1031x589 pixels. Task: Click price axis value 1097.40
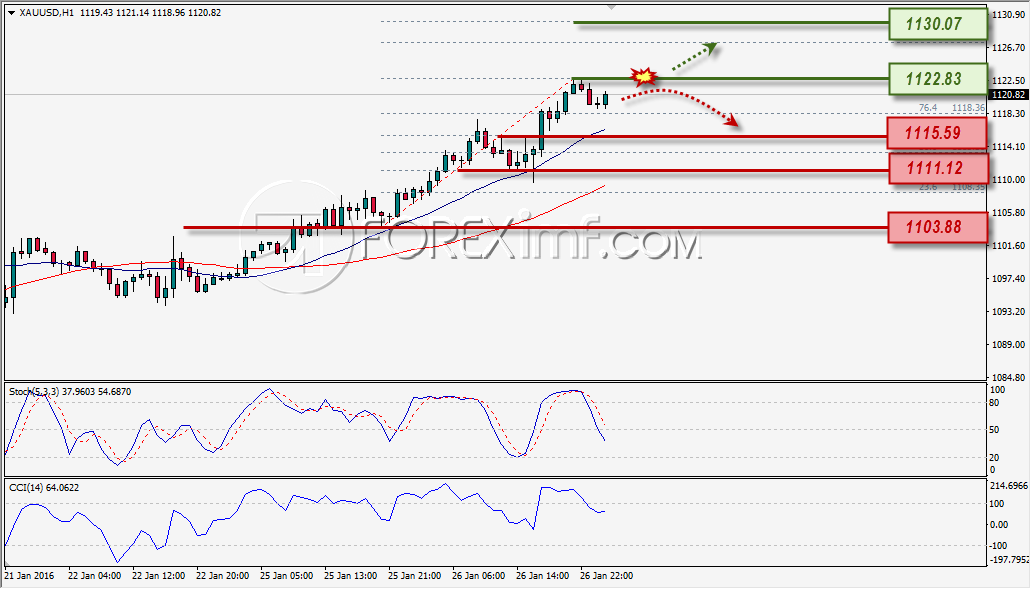[x=1009, y=279]
